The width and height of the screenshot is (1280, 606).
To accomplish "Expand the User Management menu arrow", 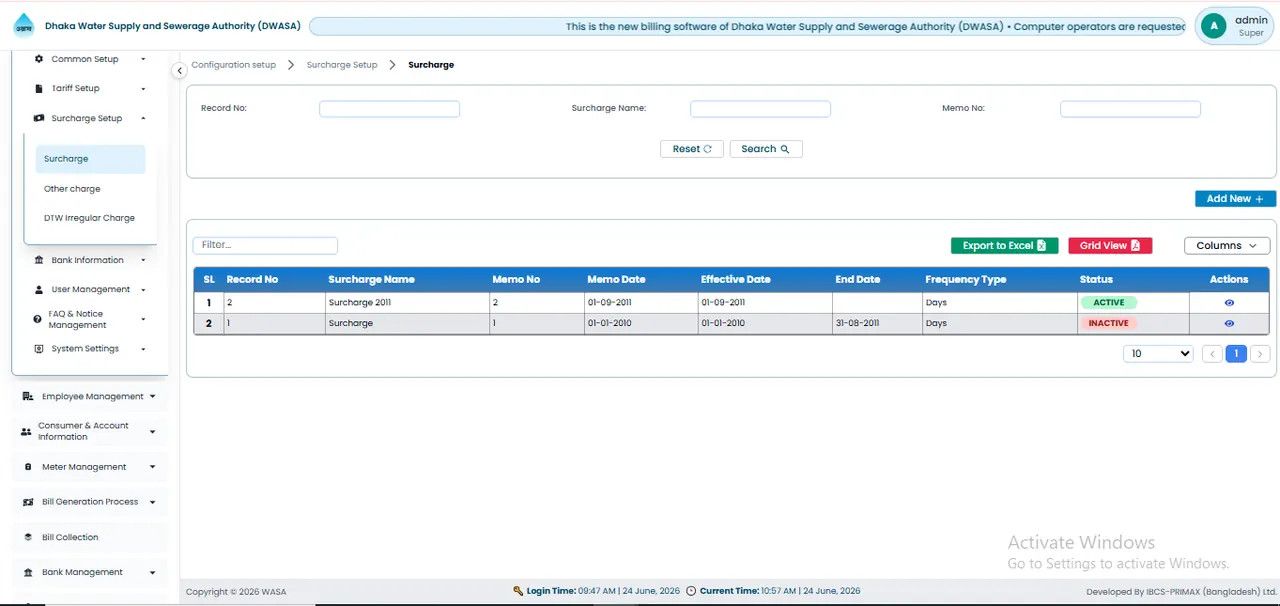I will [x=143, y=290].
